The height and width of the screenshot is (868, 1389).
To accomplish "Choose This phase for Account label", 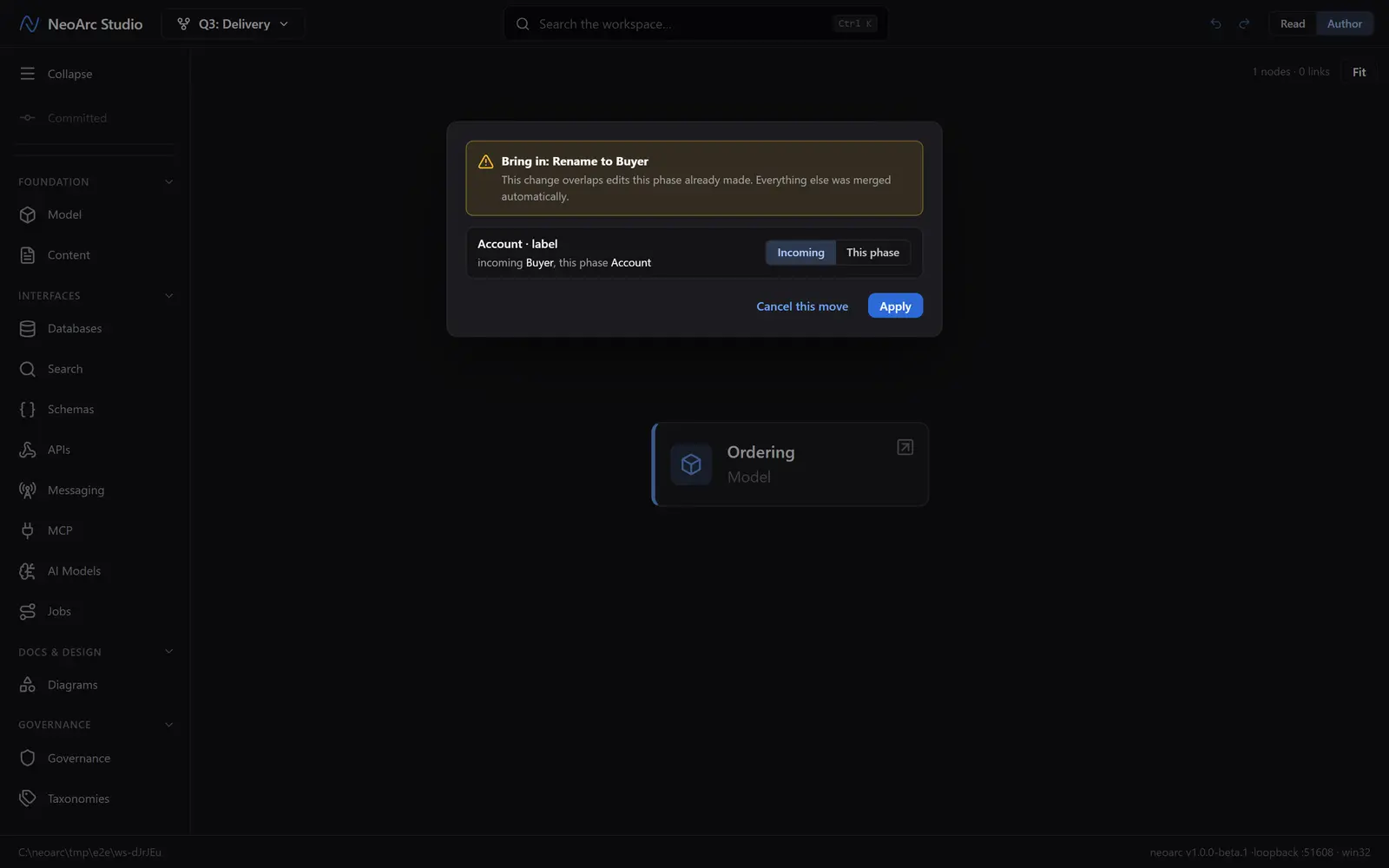I will pos(872,253).
